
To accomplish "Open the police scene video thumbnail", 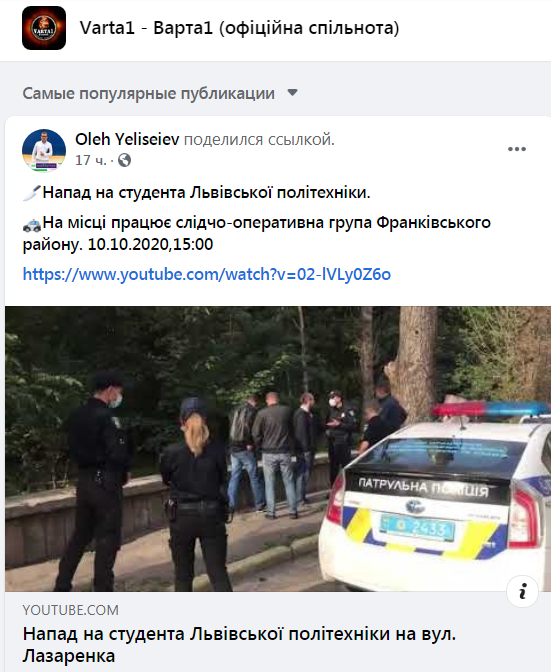I will tap(278, 449).
